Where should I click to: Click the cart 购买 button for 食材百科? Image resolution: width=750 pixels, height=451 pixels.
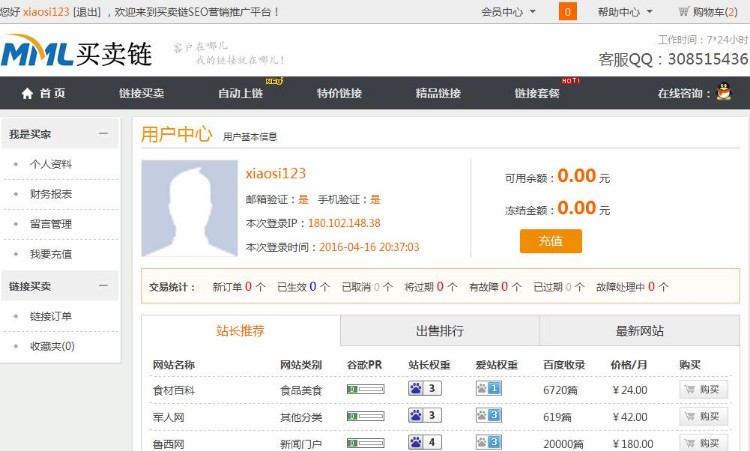pos(704,389)
